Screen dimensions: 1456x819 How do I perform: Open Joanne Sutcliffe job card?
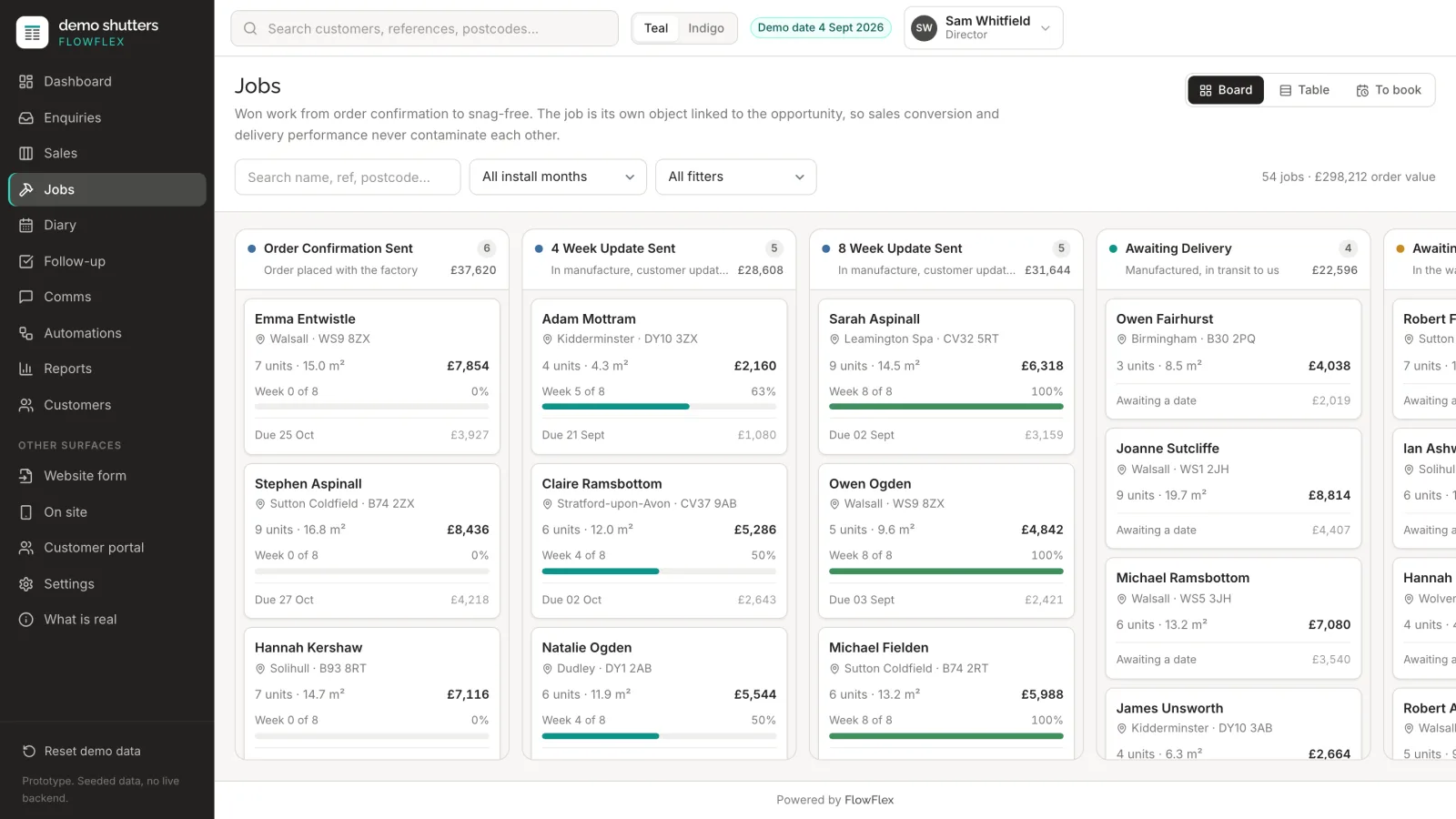pos(1233,489)
